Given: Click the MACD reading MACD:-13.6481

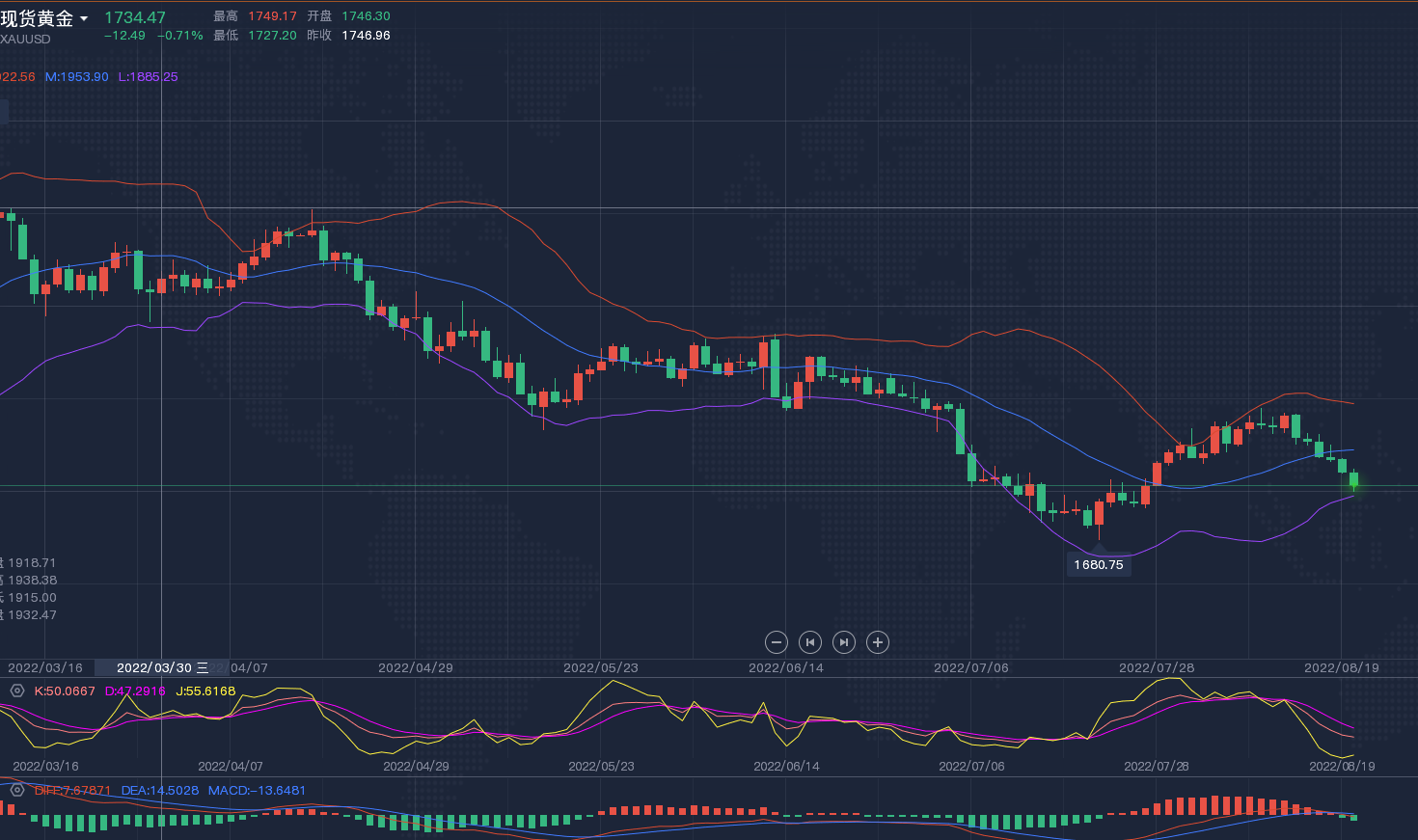Looking at the screenshot, I should [257, 791].
